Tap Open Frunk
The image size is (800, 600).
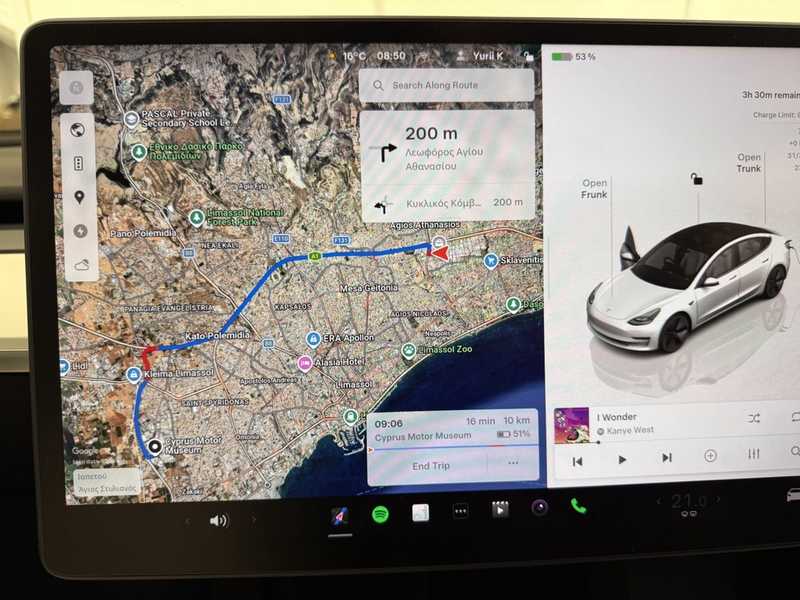coord(594,188)
